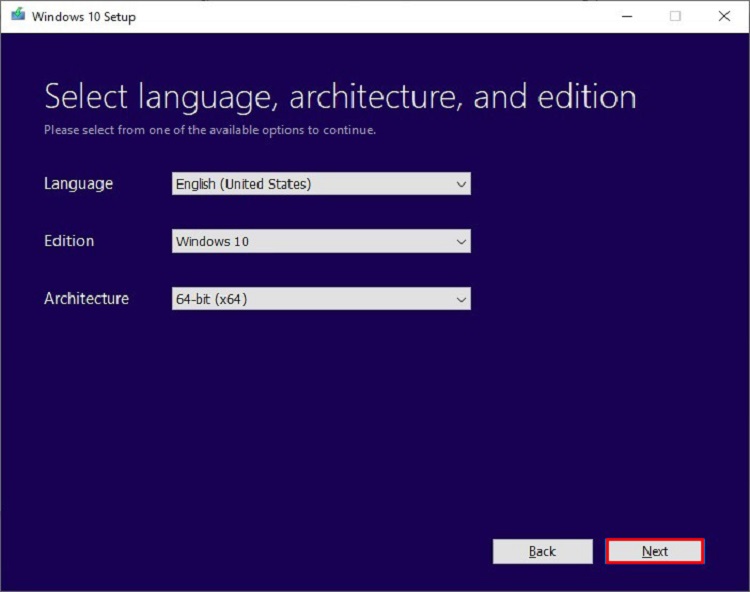Click the 'Please select from one' instruction text
This screenshot has width=750, height=592.
(210, 130)
